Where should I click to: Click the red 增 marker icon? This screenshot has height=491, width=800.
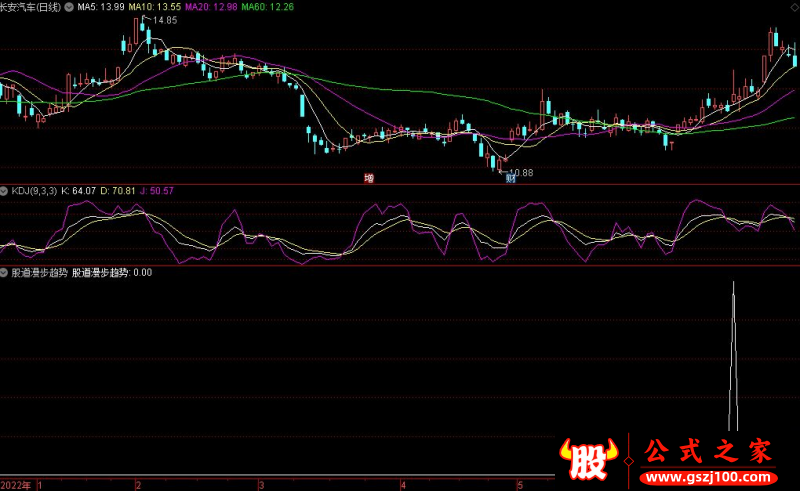click(369, 178)
